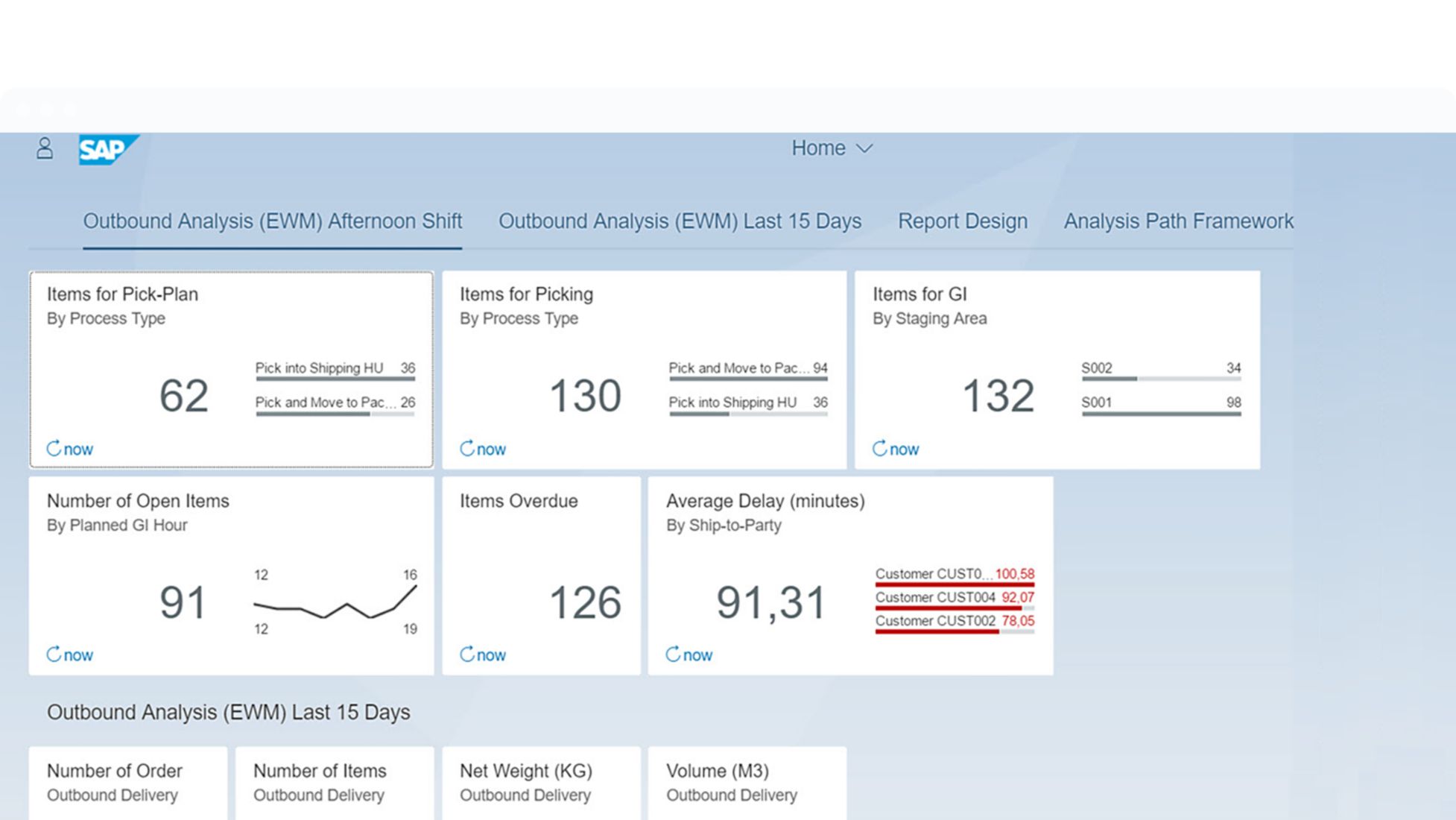
Task: Expand the Home dropdown chevron
Action: (x=864, y=149)
